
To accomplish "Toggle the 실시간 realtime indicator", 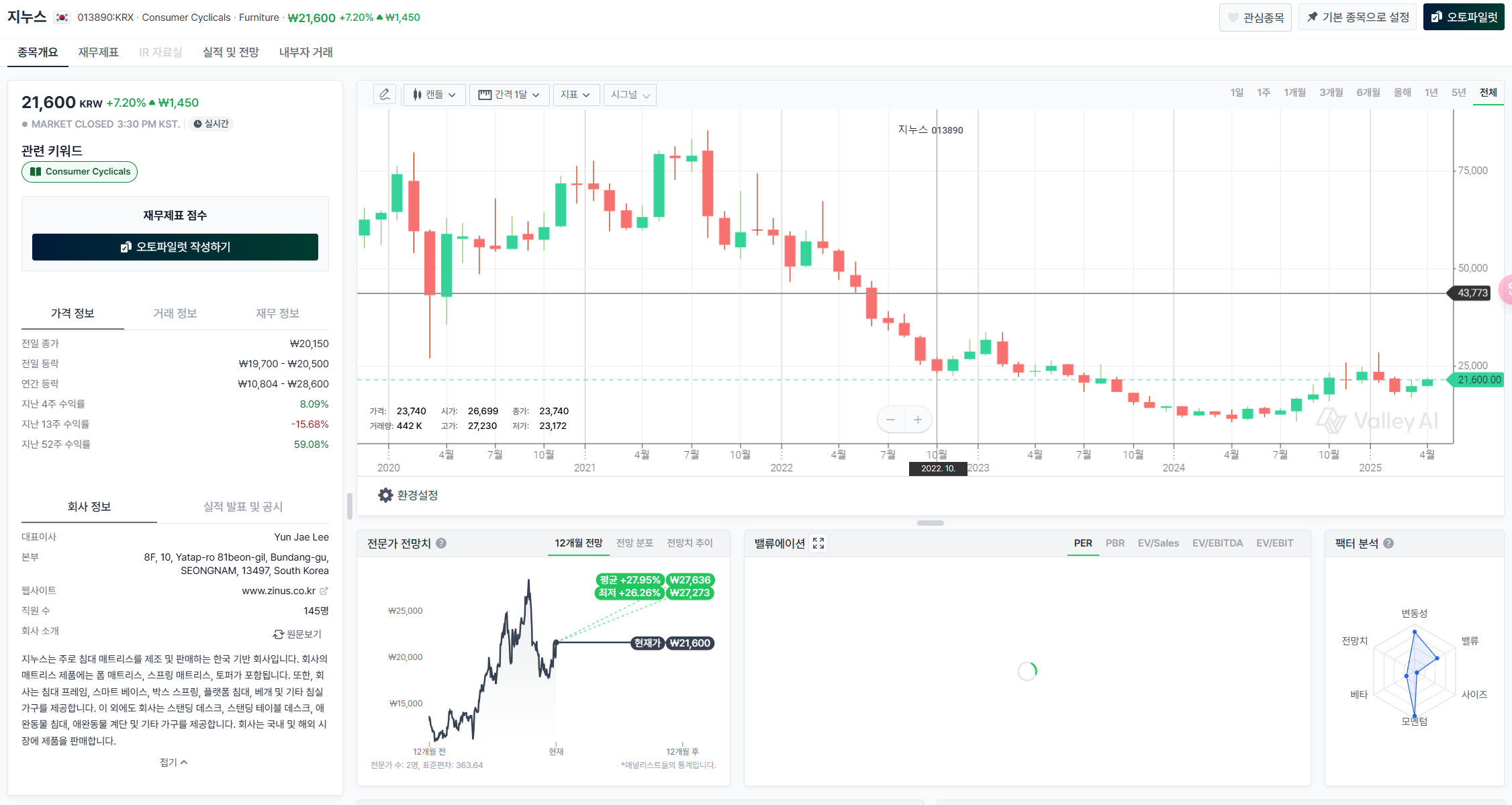I will pyautogui.click(x=211, y=124).
